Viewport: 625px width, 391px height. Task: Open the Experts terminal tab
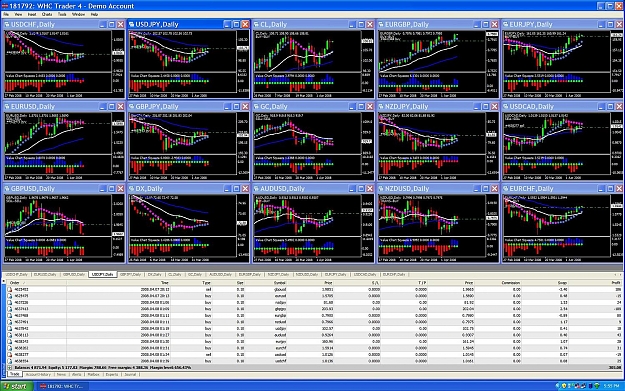click(112, 375)
